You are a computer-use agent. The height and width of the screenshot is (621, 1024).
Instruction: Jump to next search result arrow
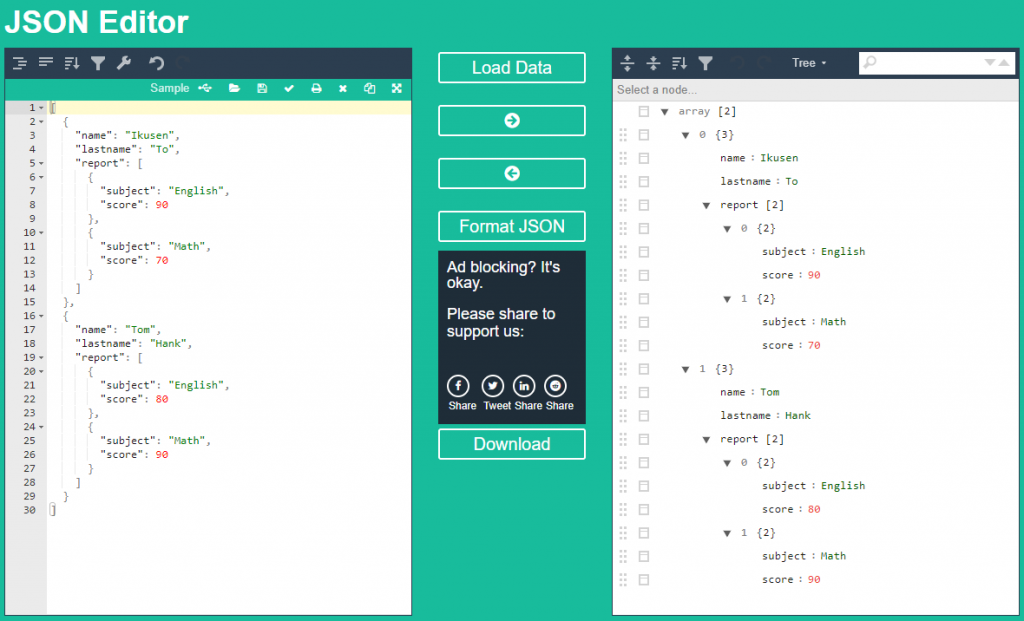click(x=990, y=63)
